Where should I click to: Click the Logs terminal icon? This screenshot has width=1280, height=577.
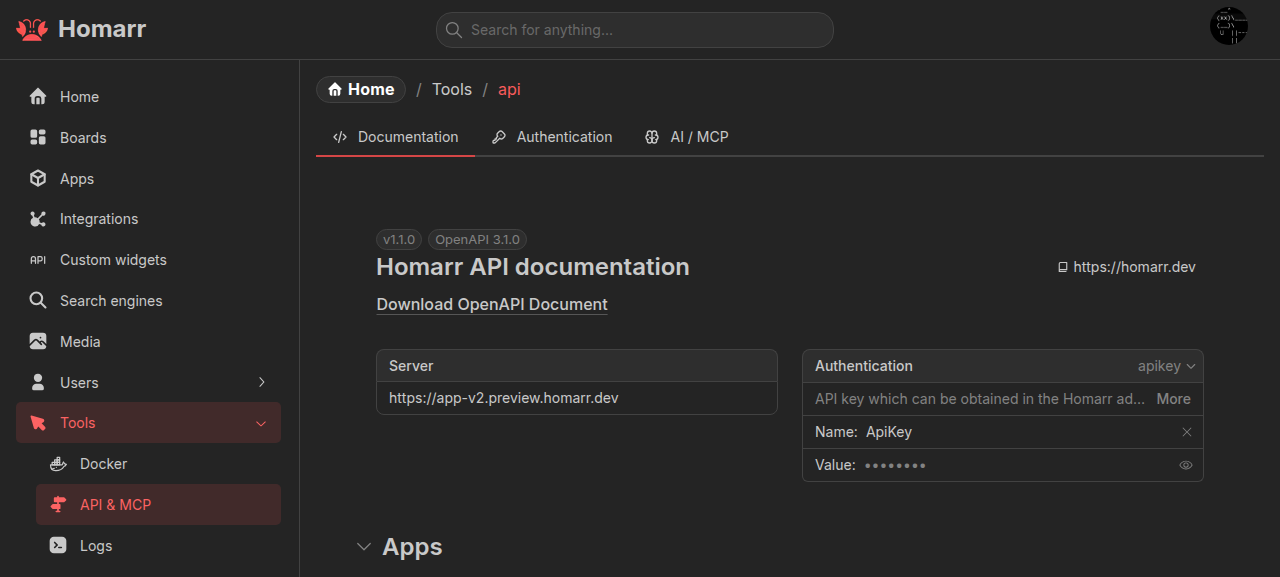59,545
